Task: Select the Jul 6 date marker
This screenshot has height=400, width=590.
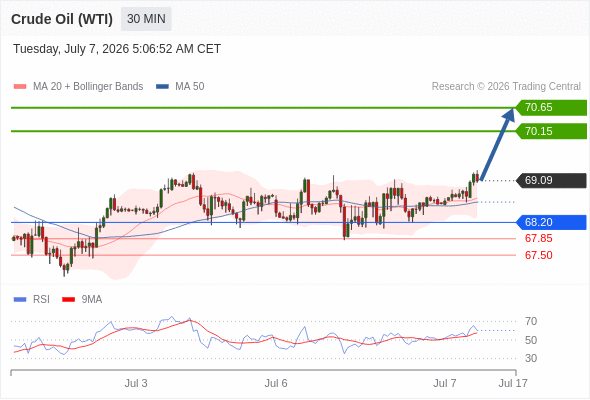Action: 276,383
